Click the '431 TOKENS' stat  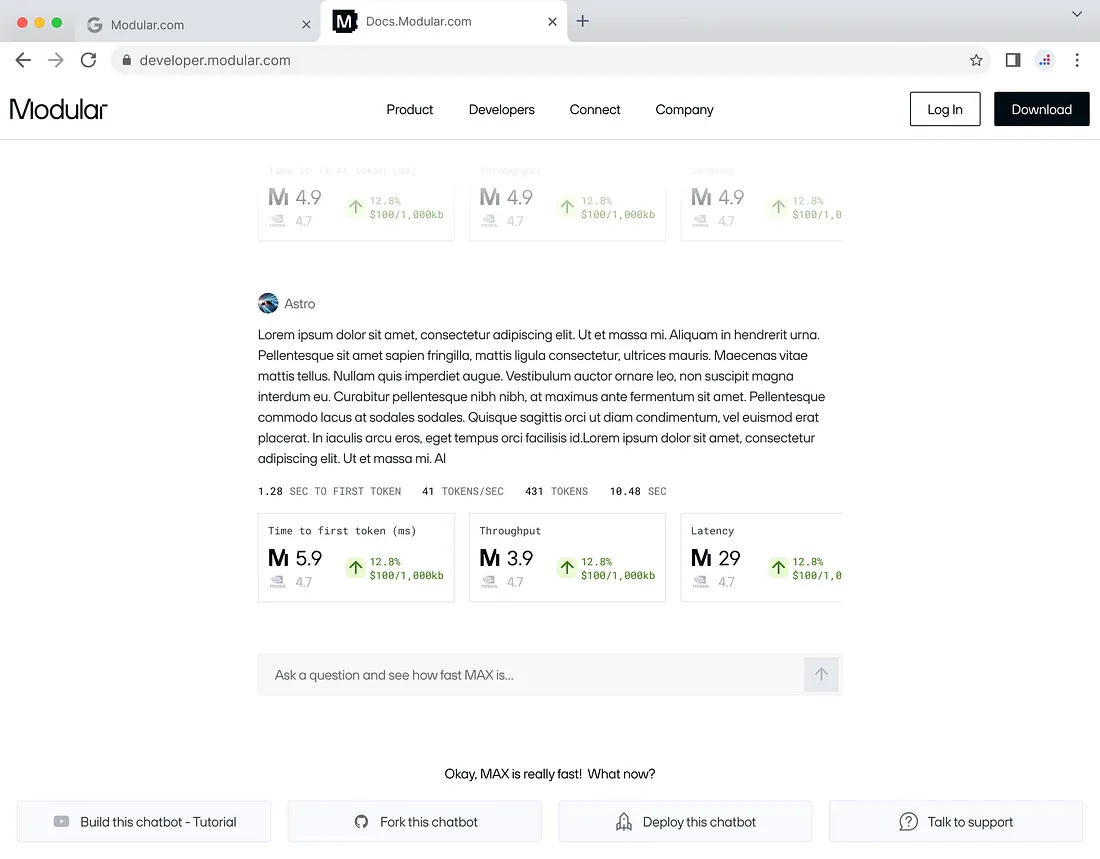tap(556, 491)
